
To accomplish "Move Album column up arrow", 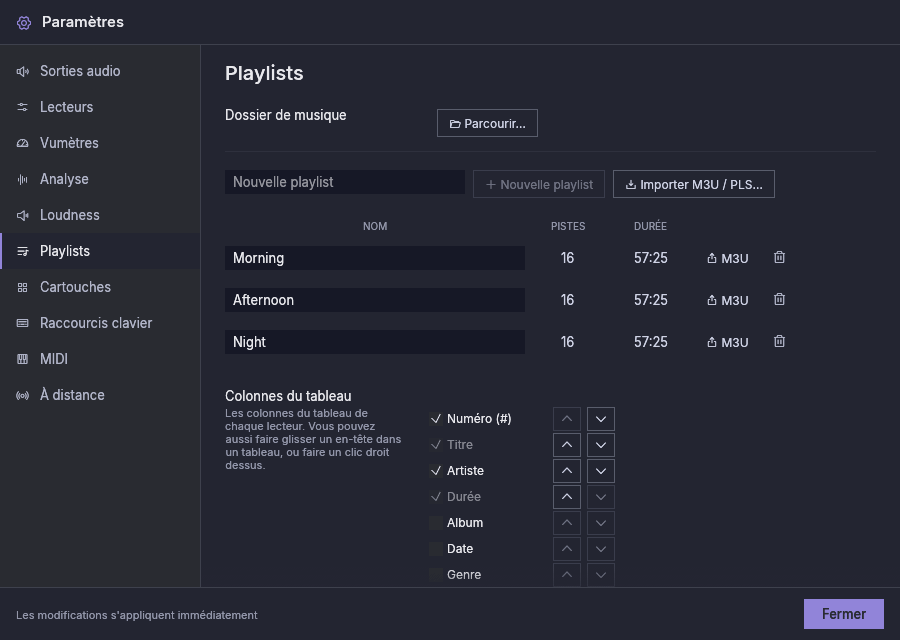I will [x=567, y=523].
